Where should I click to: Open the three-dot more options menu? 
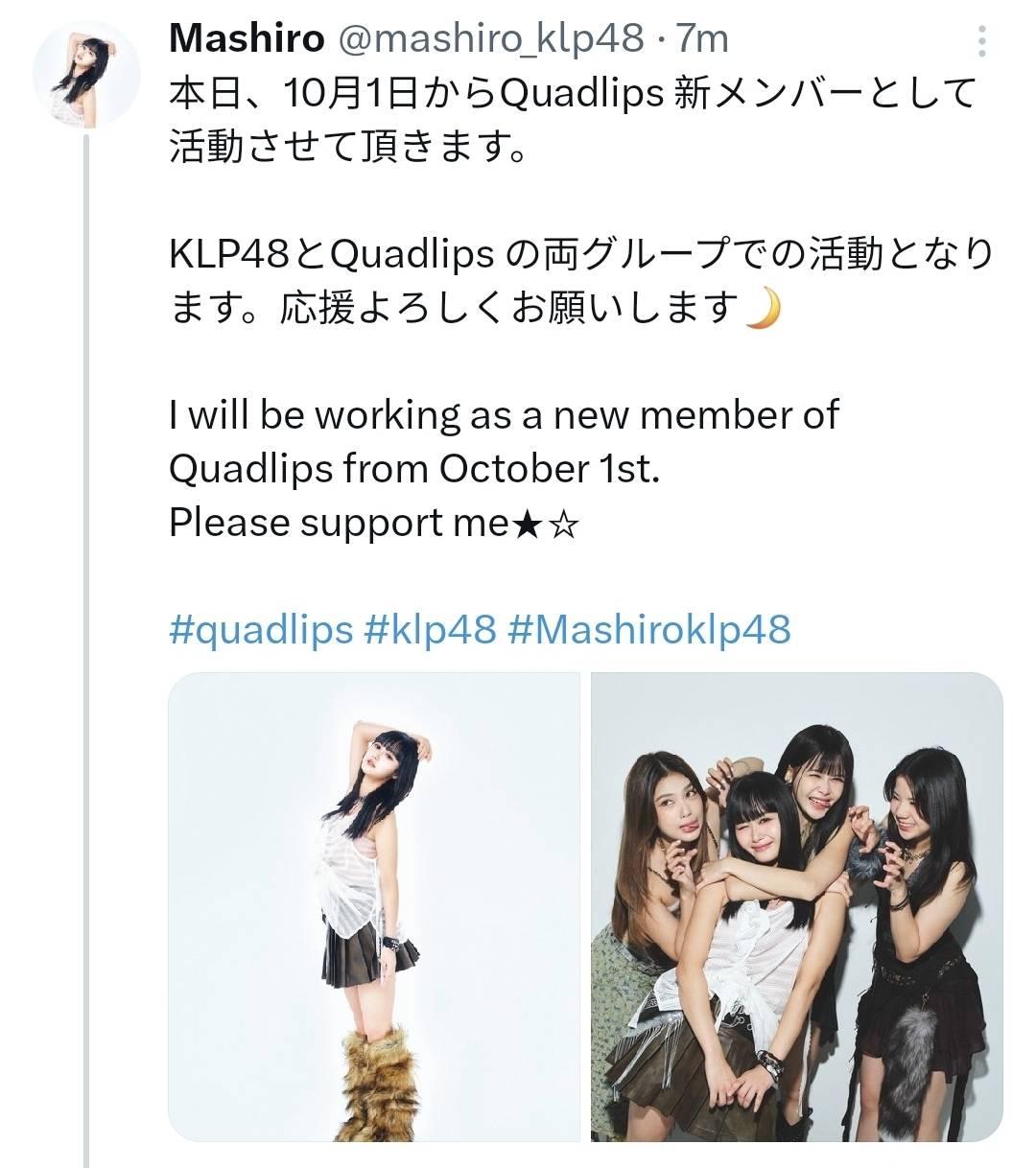(981, 40)
